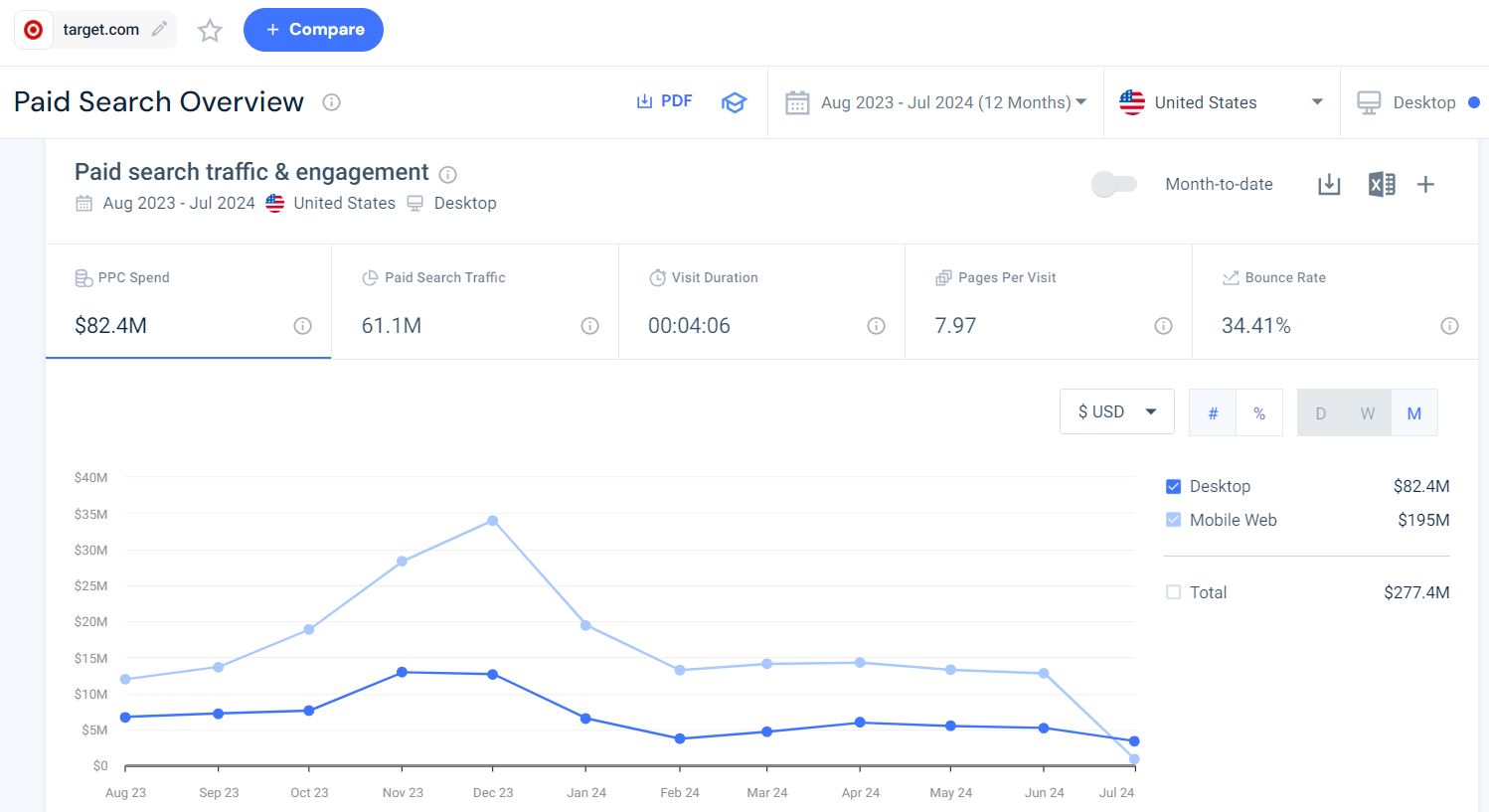Click the US flag icon in header
Viewport: 1489px width, 812px height.
point(1132,102)
